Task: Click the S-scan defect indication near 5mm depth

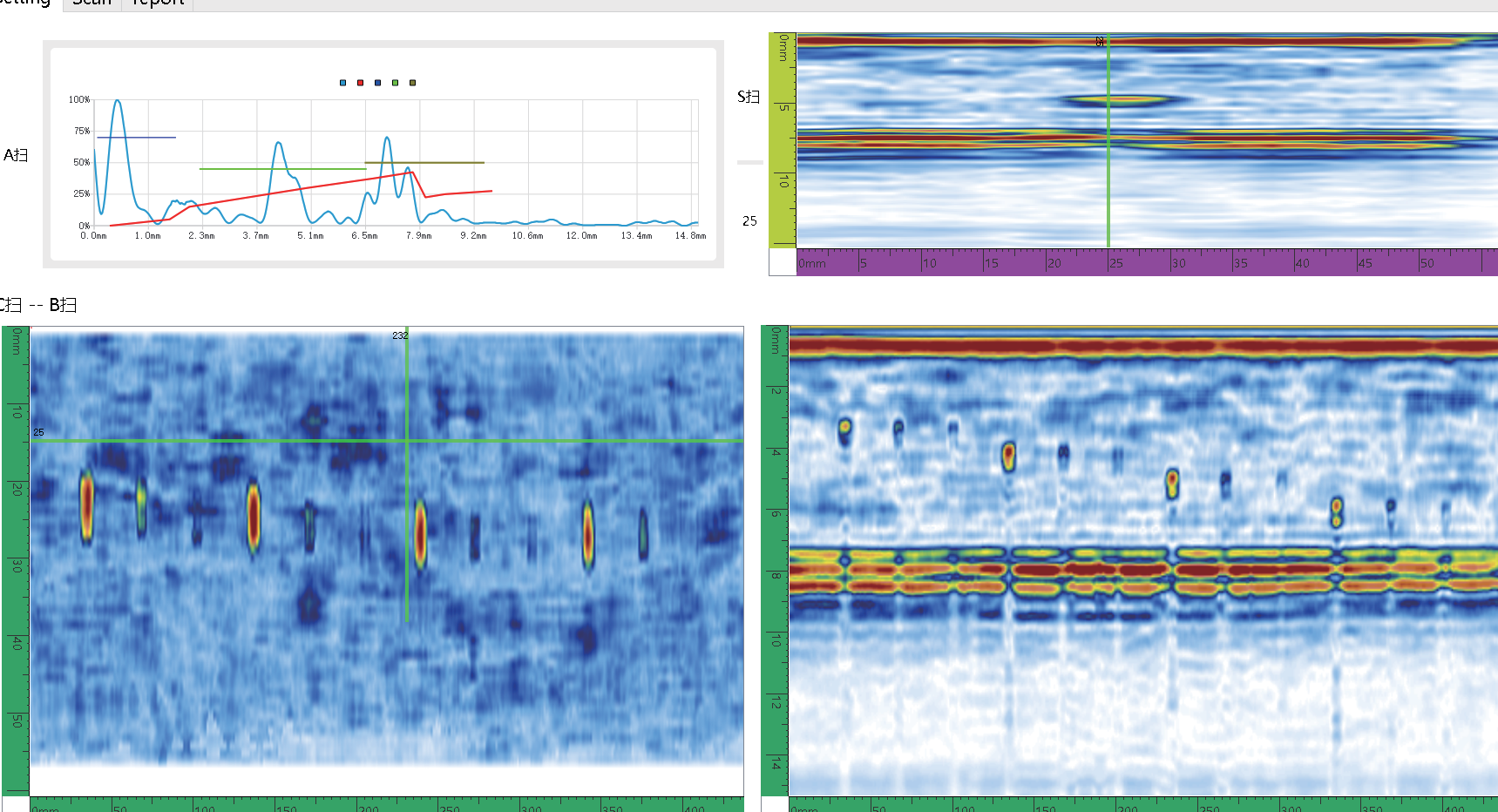Action: (1124, 100)
